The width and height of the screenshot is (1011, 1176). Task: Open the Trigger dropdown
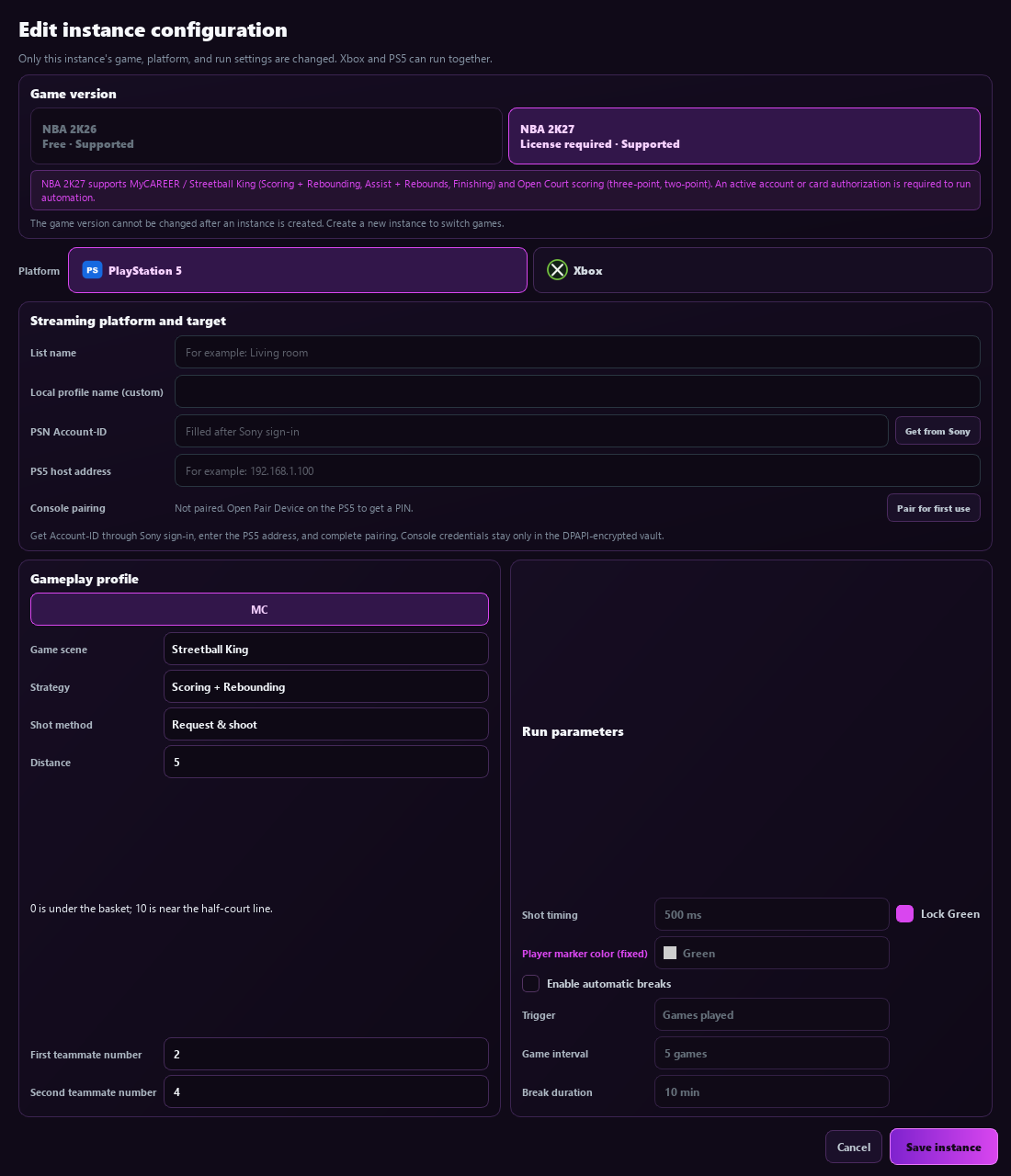772,1014
